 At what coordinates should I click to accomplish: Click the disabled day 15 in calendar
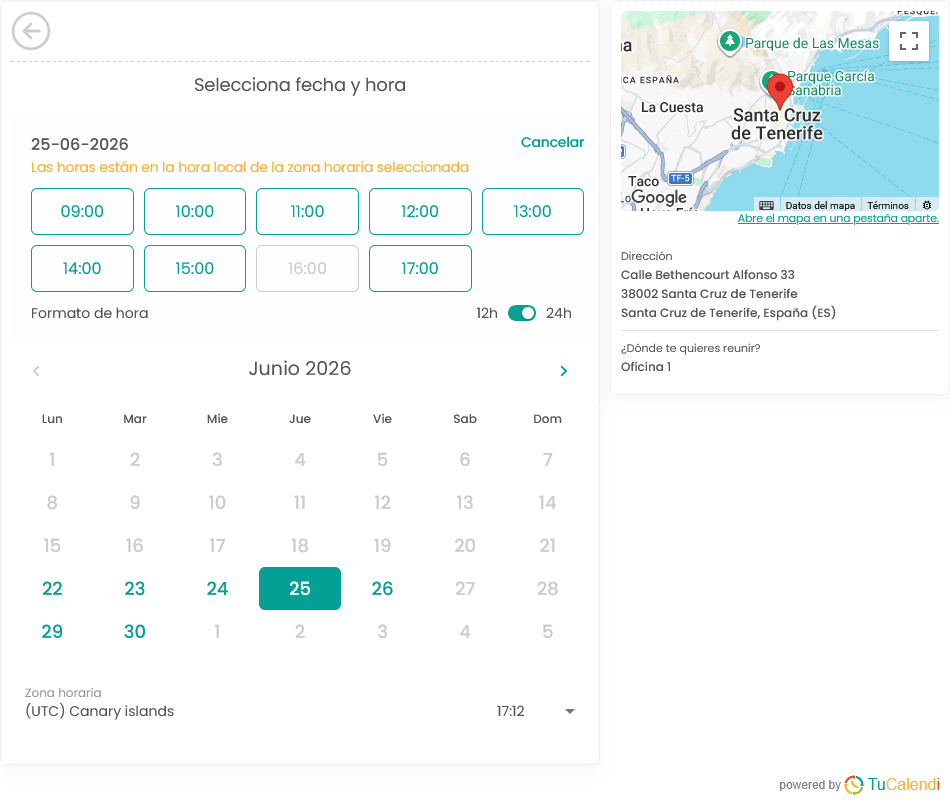click(52, 545)
